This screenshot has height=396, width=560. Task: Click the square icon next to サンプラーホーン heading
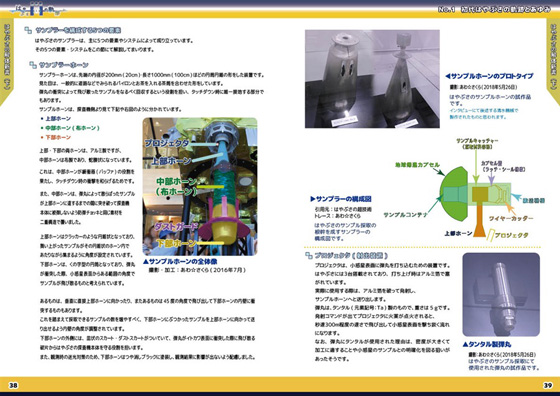(33, 65)
